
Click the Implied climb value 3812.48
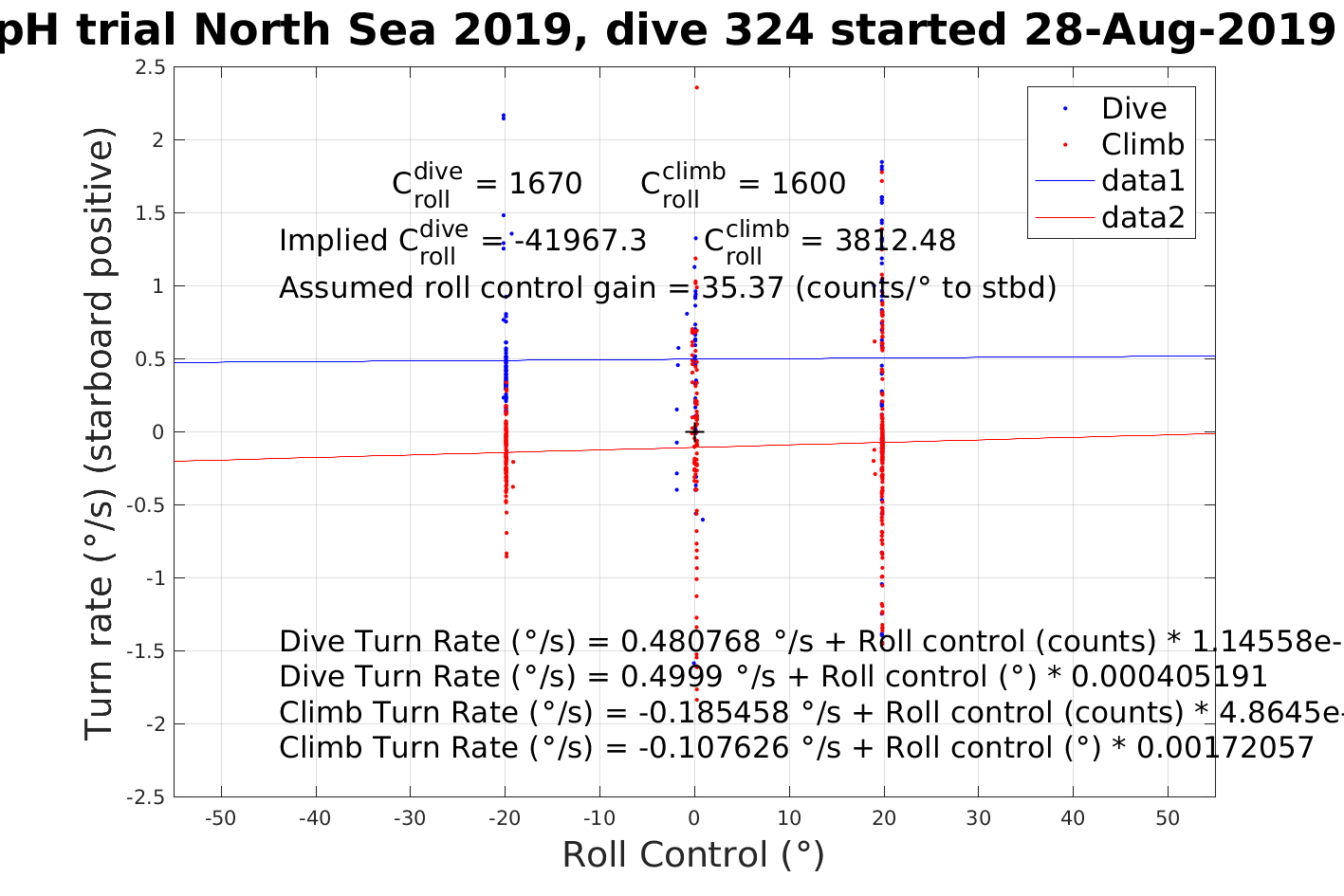pyautogui.click(x=894, y=241)
